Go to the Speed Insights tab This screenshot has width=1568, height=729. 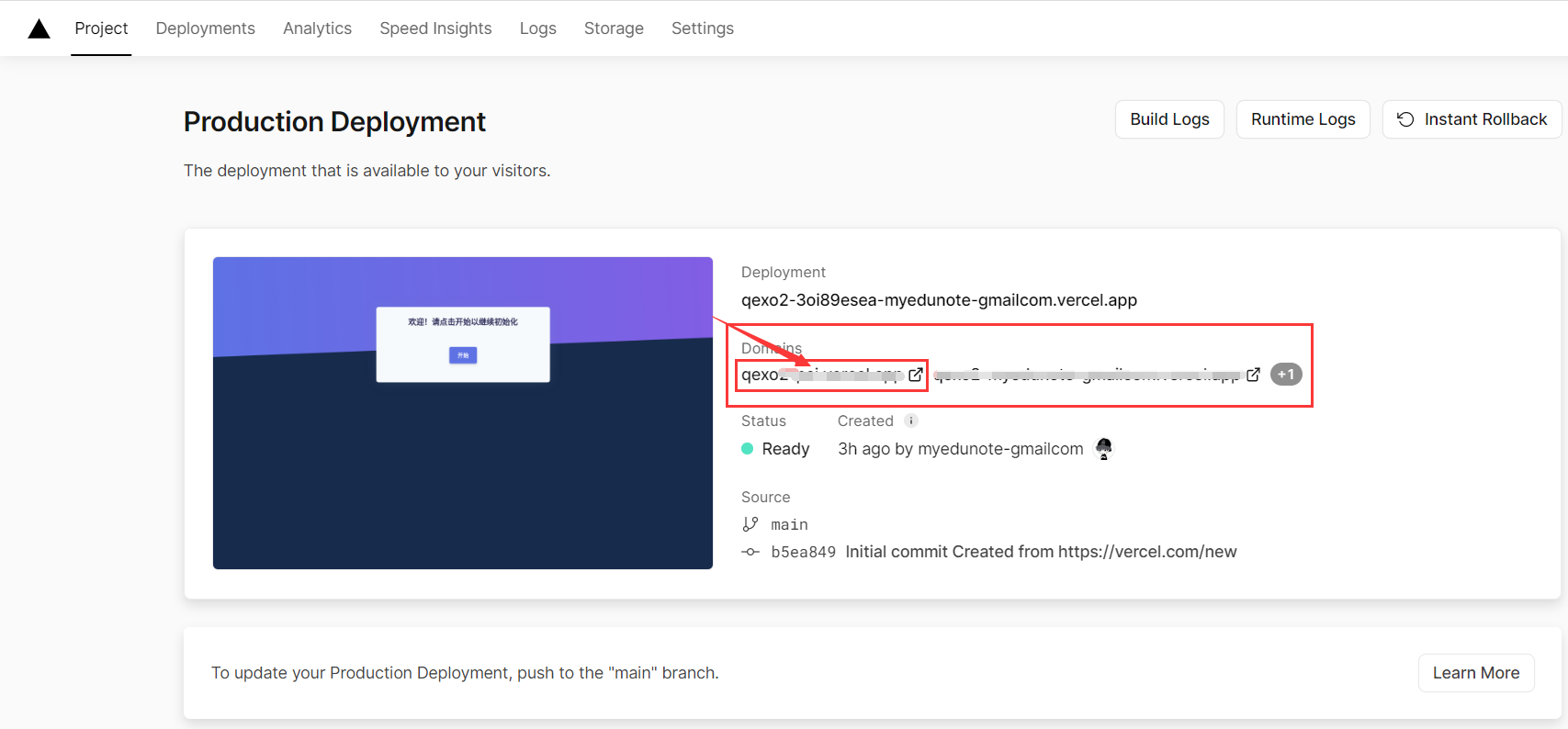[435, 28]
